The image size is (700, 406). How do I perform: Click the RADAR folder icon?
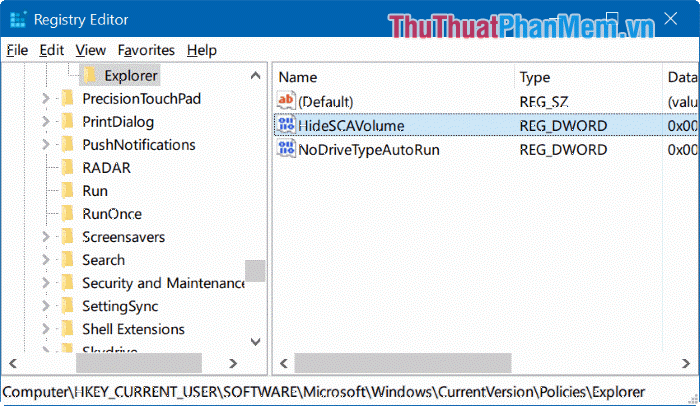pos(67,168)
